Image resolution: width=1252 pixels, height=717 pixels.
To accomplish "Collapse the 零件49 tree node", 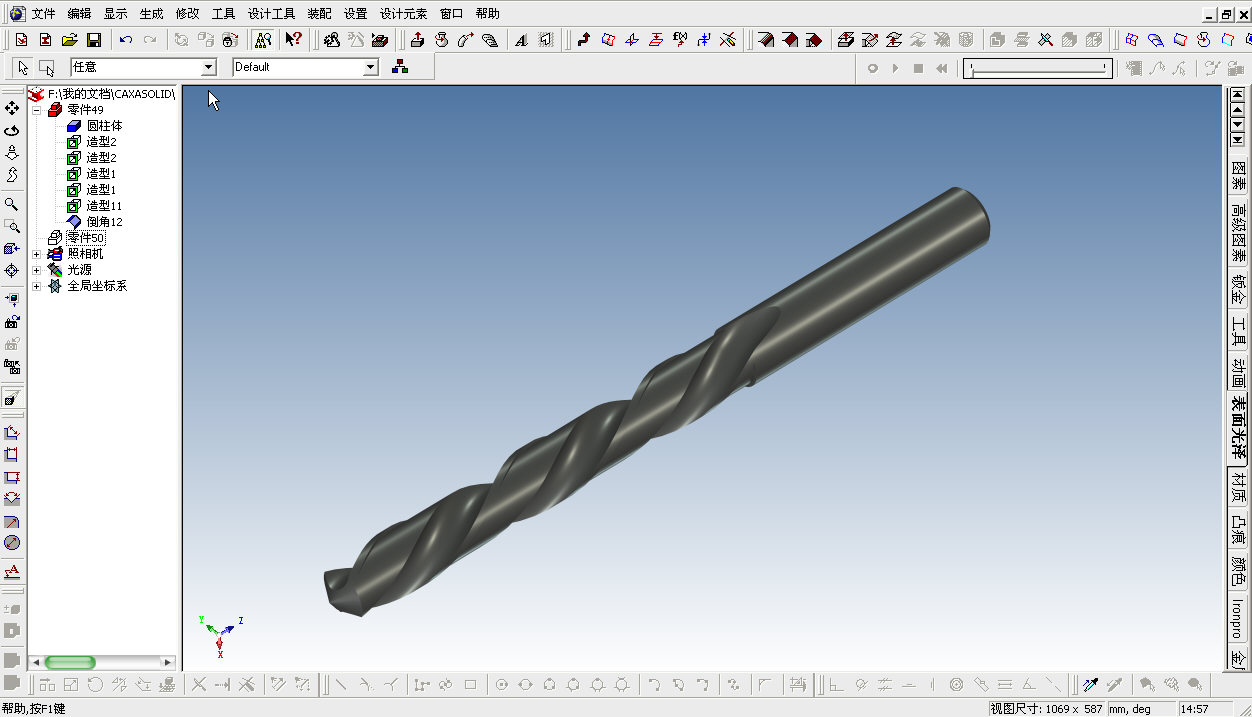I will point(36,110).
